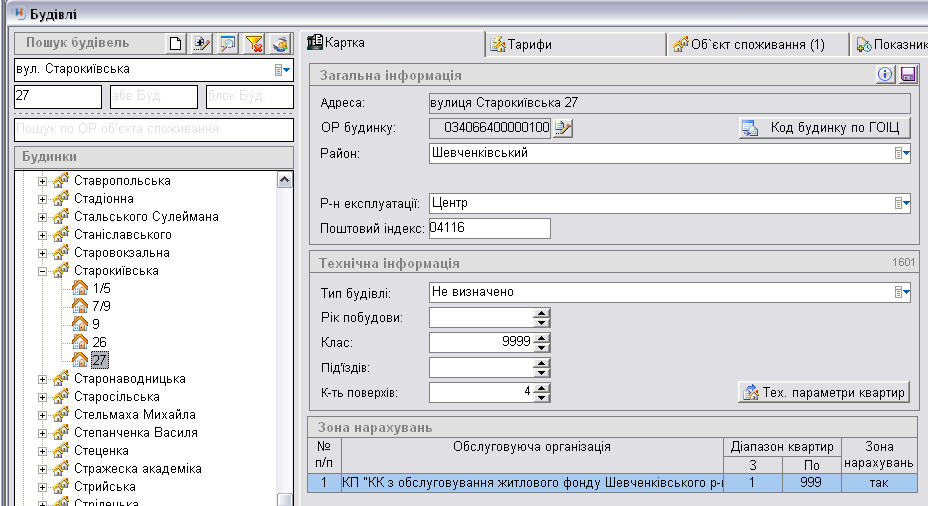Click the blue info icon

(x=885, y=75)
